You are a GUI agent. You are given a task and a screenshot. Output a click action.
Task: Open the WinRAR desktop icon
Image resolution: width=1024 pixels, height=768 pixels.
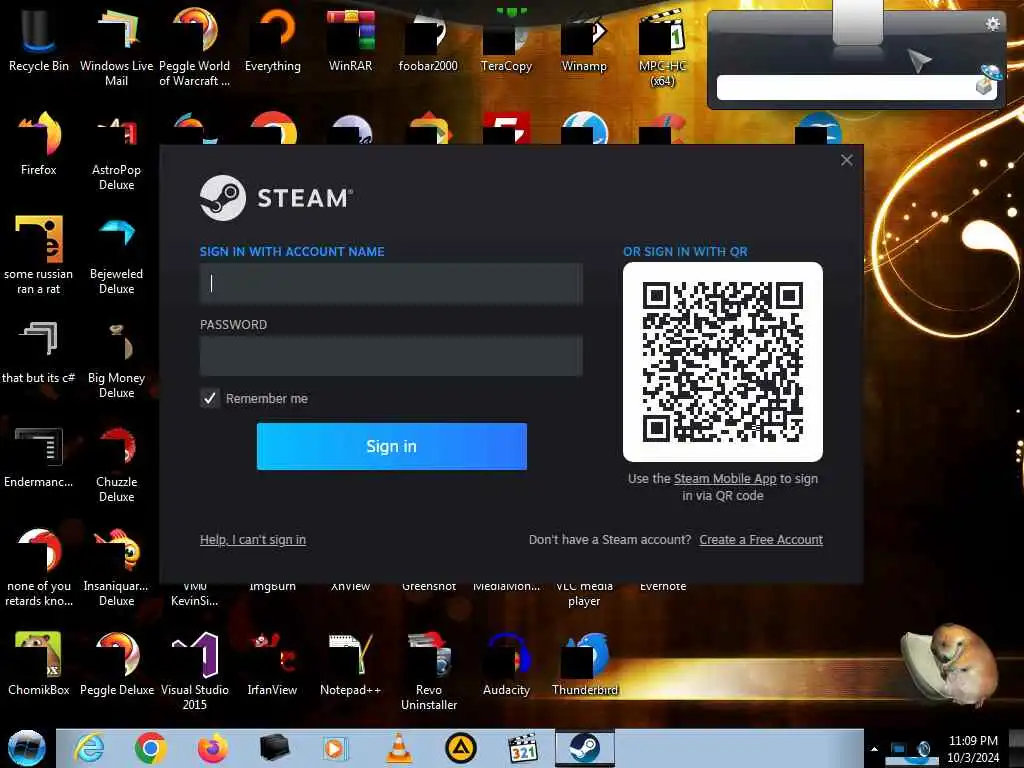351,39
